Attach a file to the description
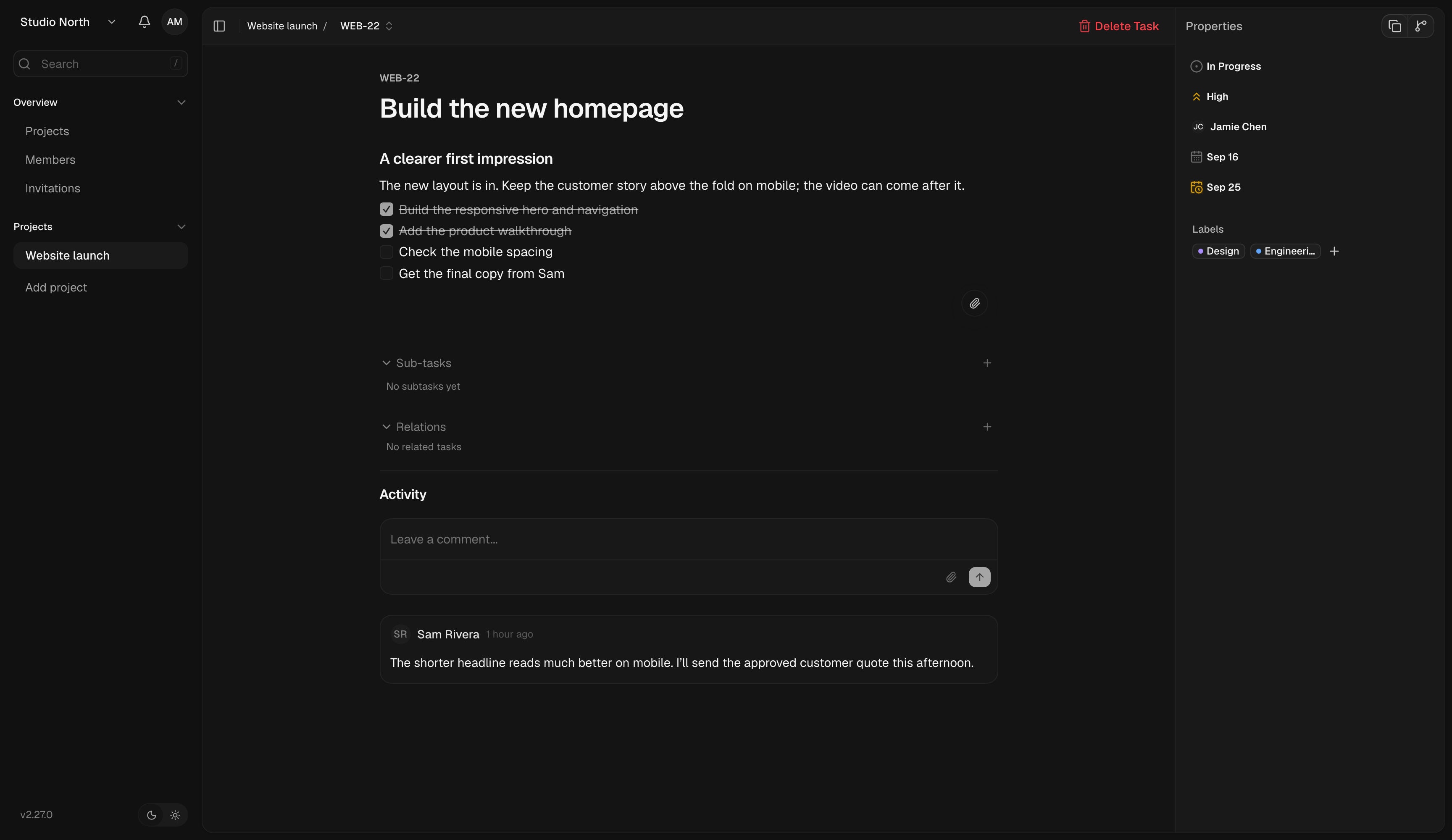 coord(974,303)
